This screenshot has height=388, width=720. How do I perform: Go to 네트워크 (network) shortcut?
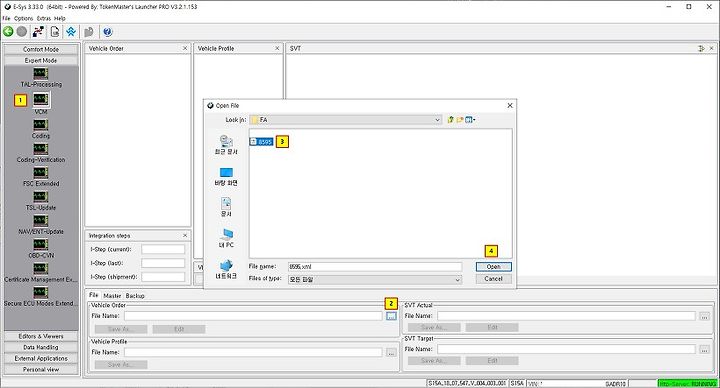point(226,270)
